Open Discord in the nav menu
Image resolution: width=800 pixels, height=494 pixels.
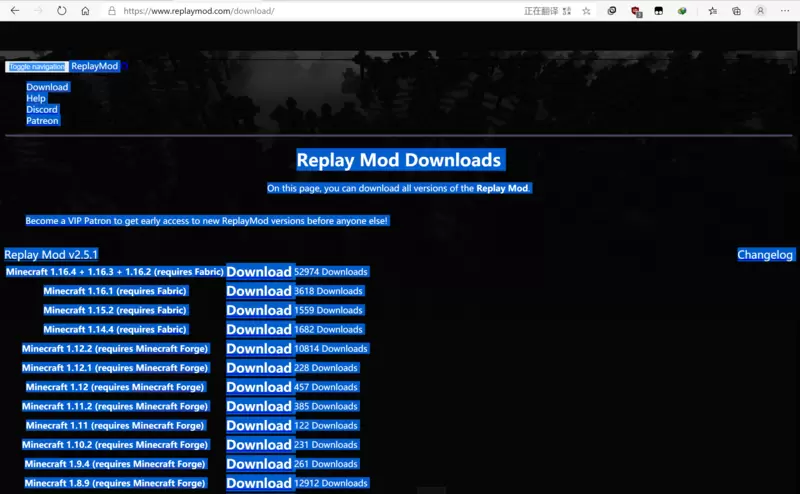pos(42,110)
